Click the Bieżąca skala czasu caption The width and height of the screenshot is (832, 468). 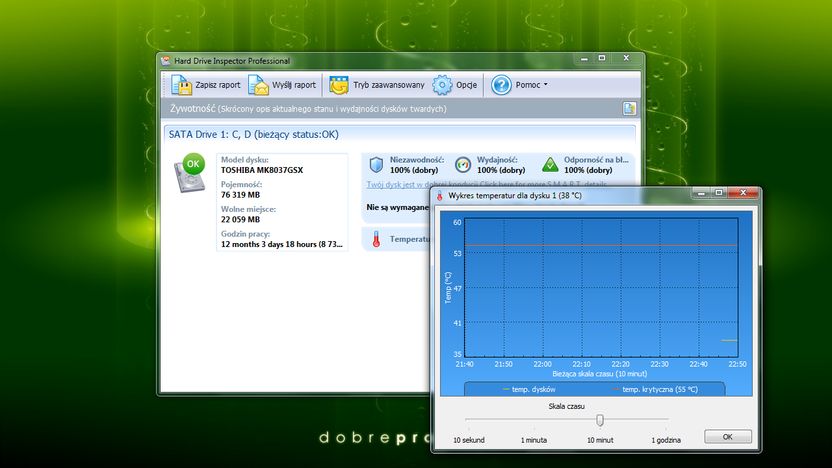[x=600, y=374]
